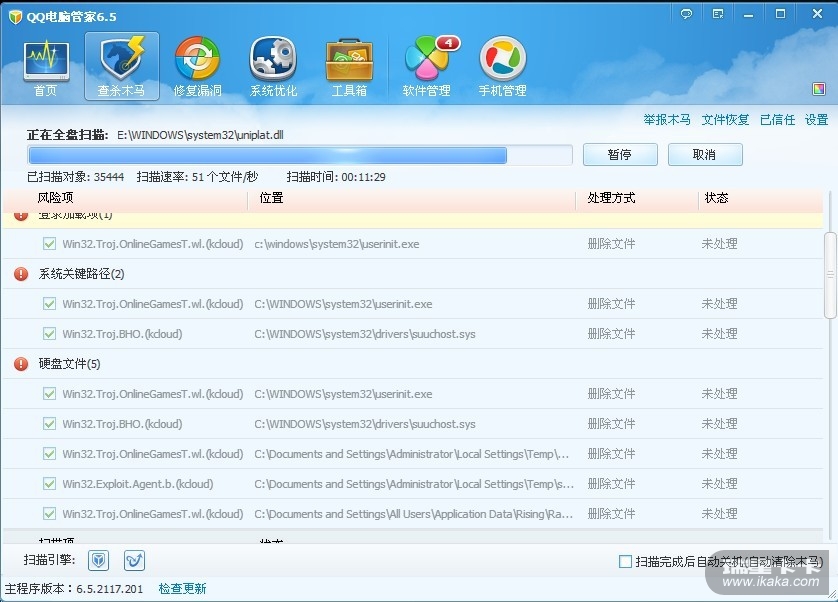Select the Win32.Exploit.Agent.b.(kcloud) row text
Viewport: 838px width, 602px height.
point(138,484)
